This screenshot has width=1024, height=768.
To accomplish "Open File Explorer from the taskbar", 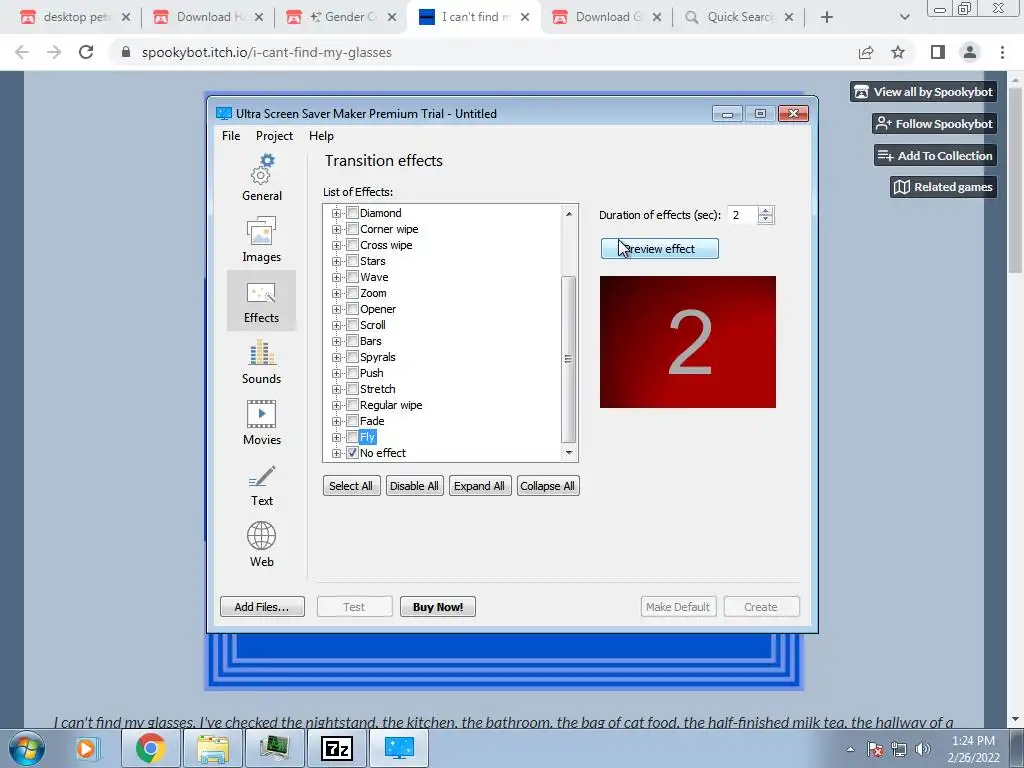I will point(213,748).
